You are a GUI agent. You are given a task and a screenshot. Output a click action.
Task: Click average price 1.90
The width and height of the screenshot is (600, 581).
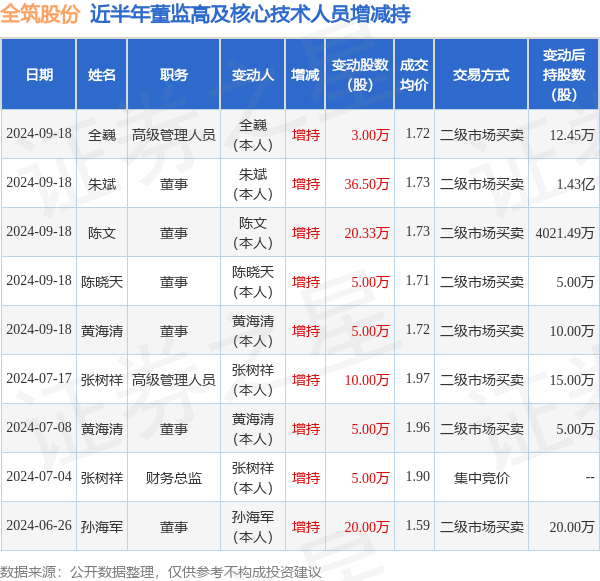418,477
